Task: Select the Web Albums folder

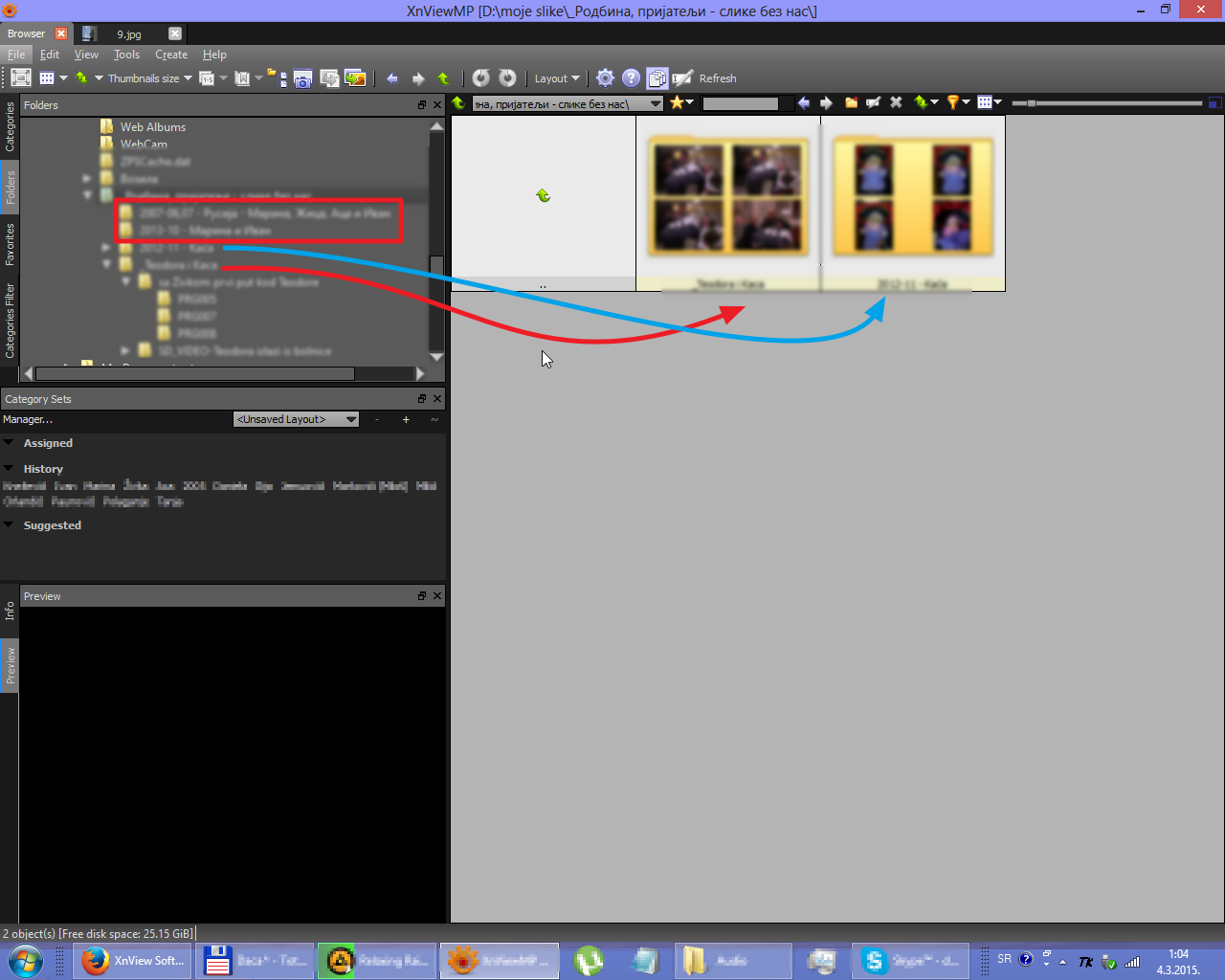Action: (152, 126)
